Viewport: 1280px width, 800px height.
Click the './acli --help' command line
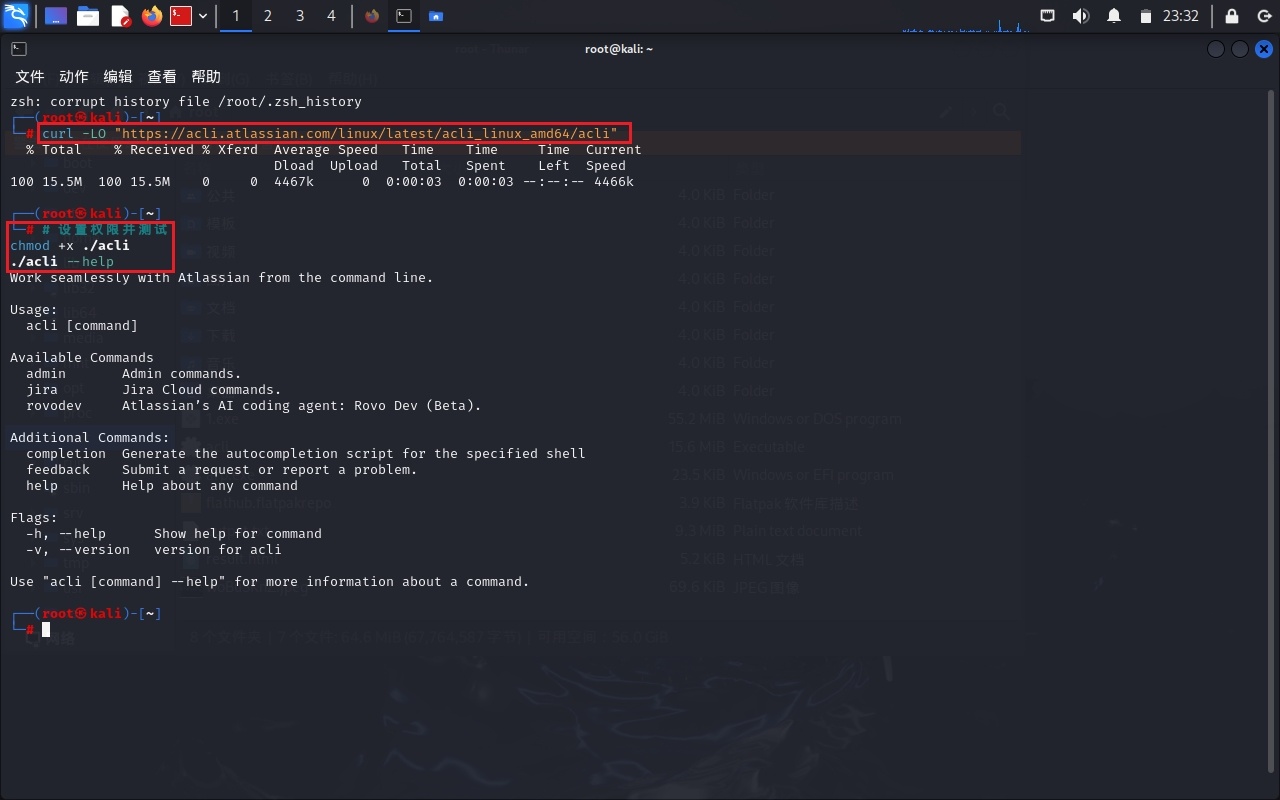click(x=62, y=262)
